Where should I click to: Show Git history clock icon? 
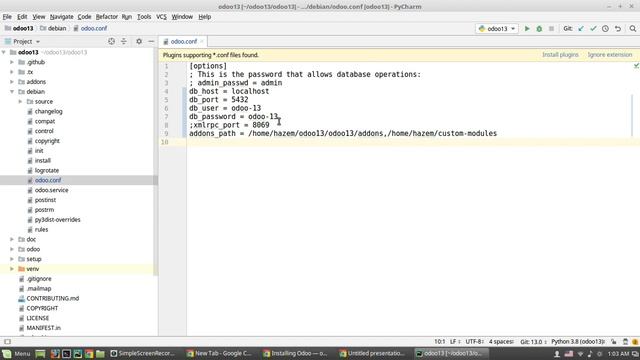tap(605, 29)
